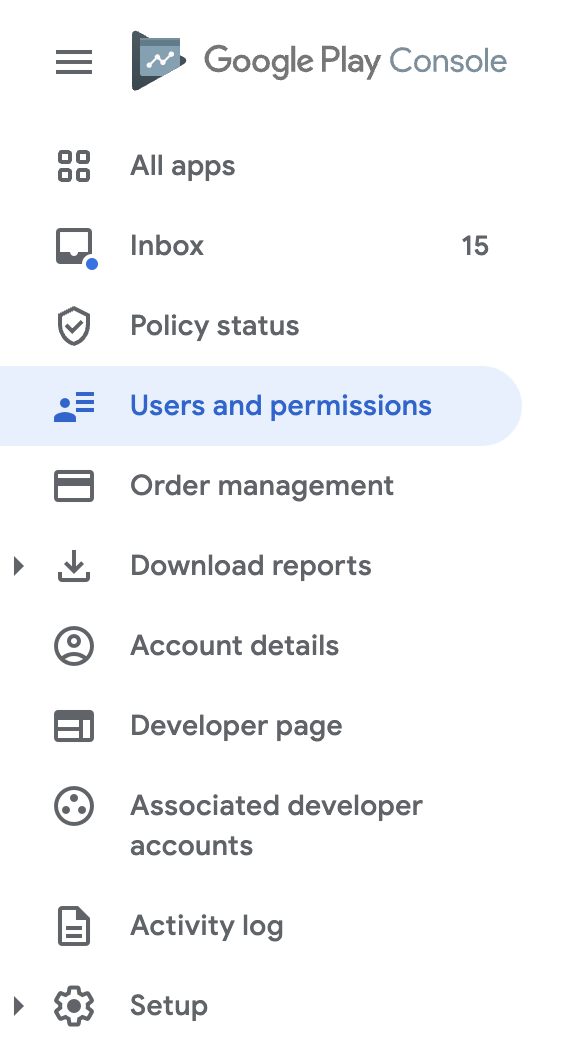Click the All apps grid icon
Viewport: 582px width, 1048px height.
pos(74,166)
